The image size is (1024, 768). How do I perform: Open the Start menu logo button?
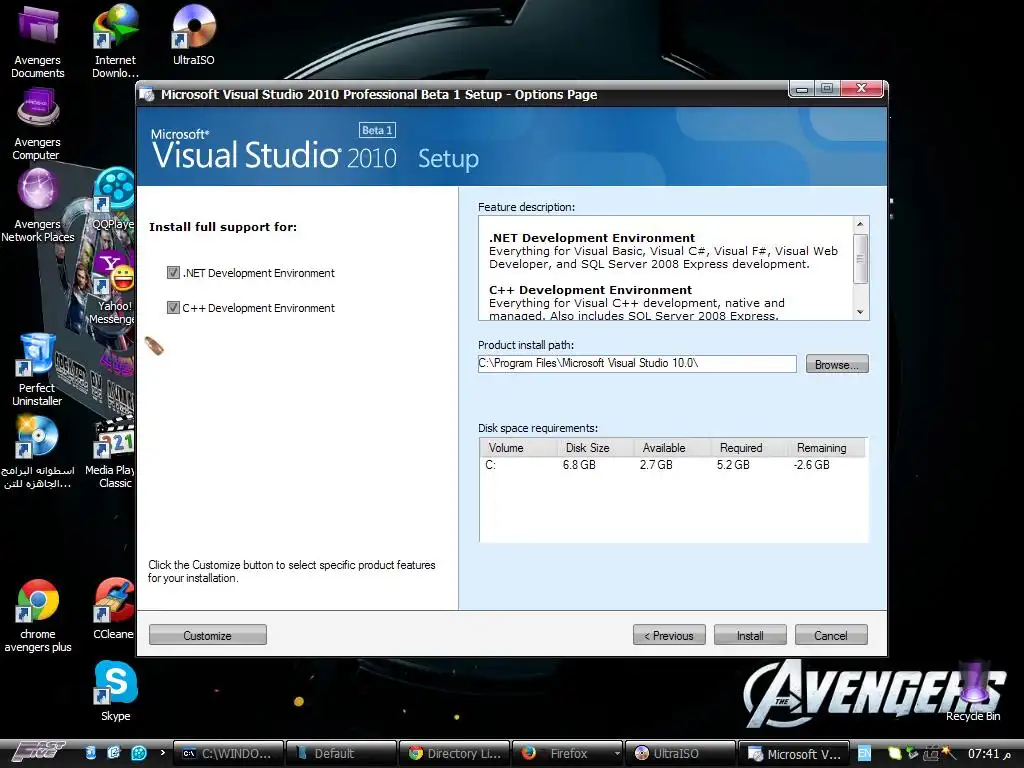(x=39, y=753)
